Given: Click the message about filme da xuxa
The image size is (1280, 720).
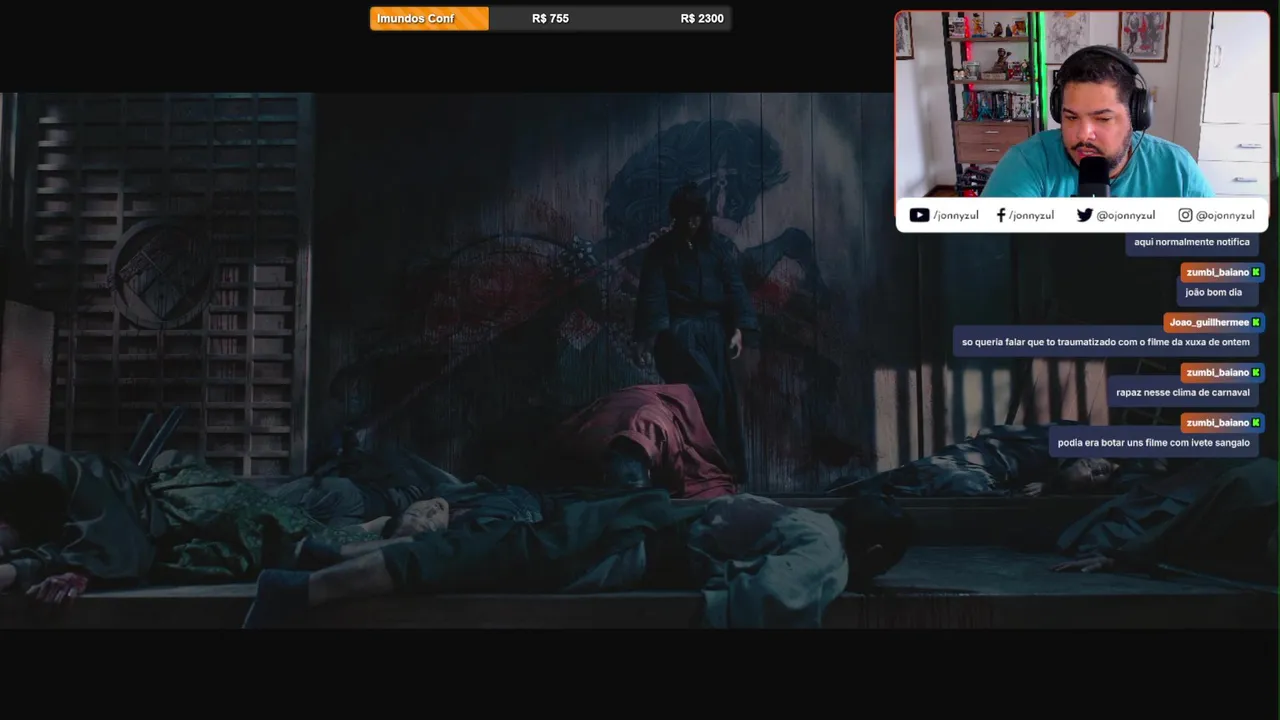Looking at the screenshot, I should point(1105,342).
